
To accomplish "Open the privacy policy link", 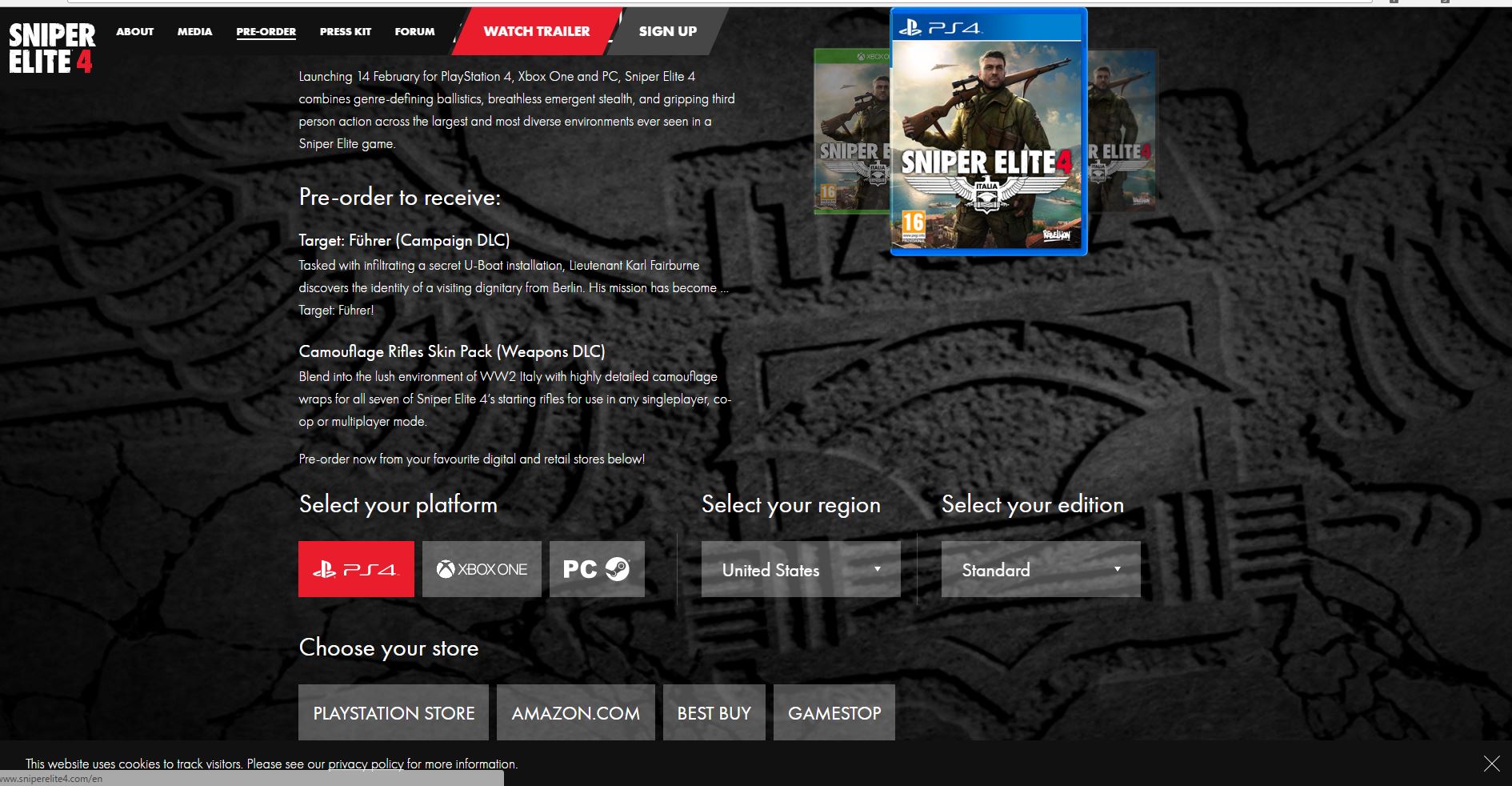I will point(366,764).
